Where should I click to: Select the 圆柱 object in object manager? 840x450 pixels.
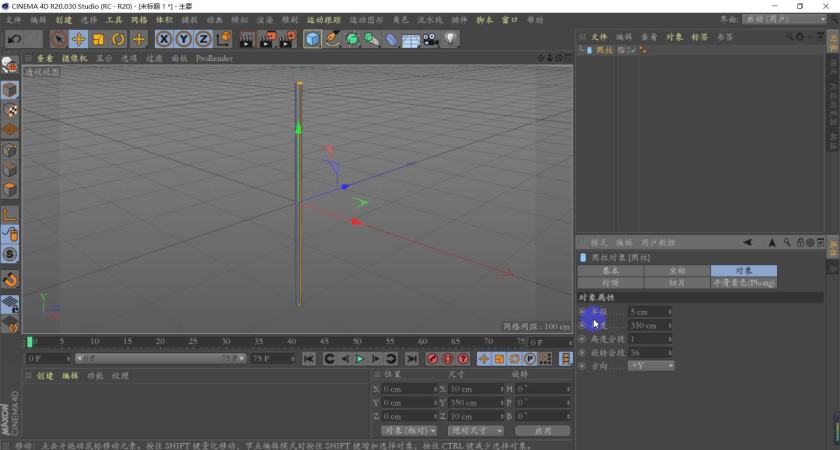coord(603,50)
